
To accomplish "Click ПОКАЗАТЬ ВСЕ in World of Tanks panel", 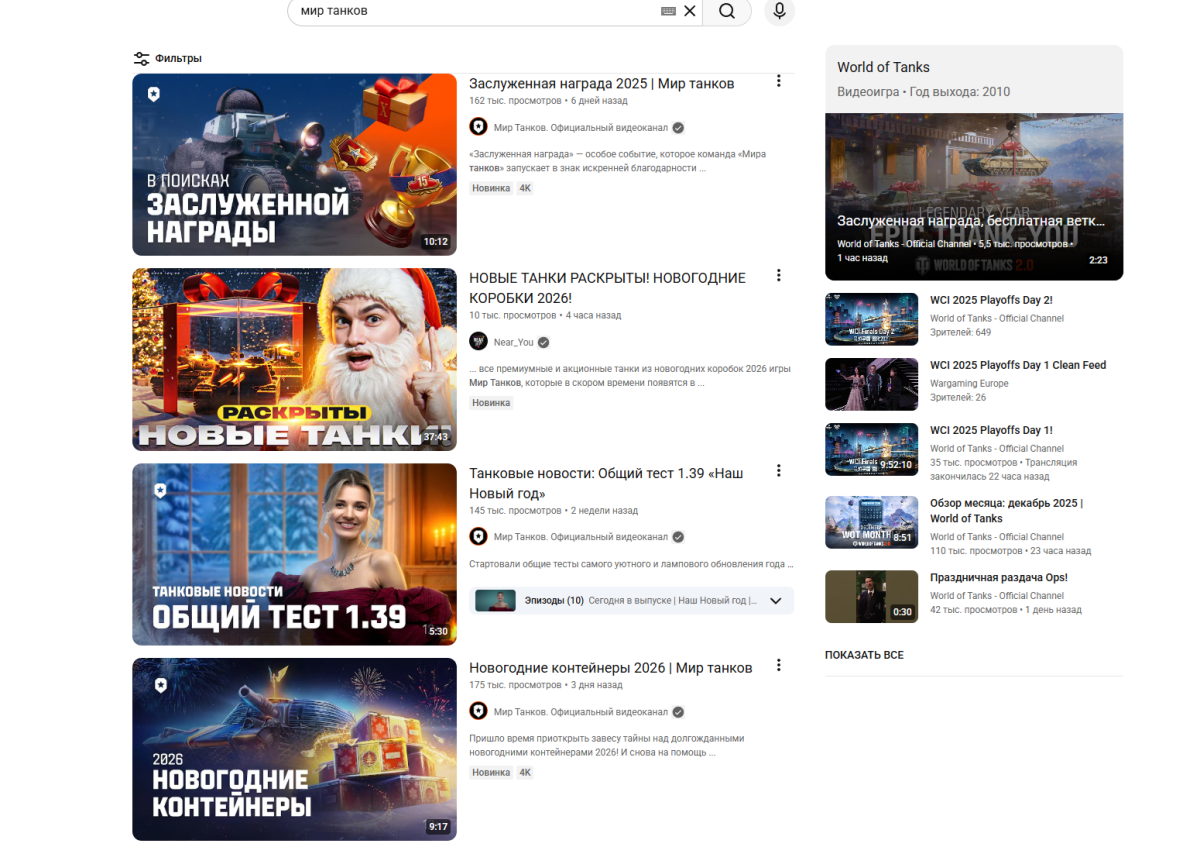I will 864,655.
